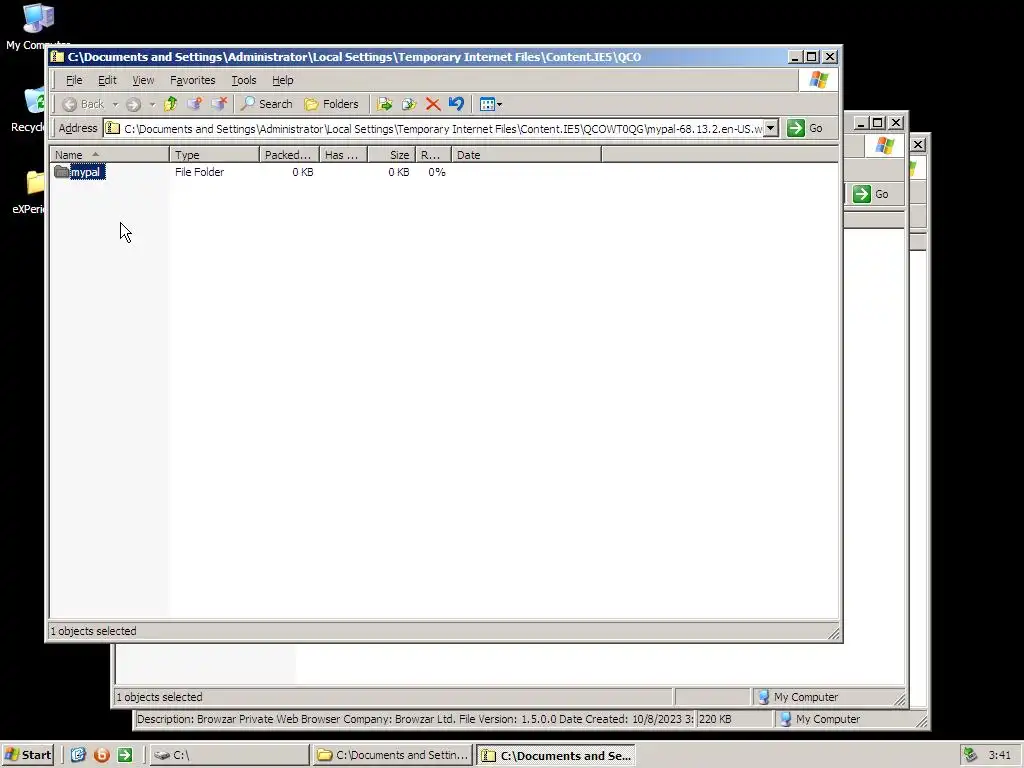Click the system tray network icon
The image size is (1024, 768).
(971, 755)
